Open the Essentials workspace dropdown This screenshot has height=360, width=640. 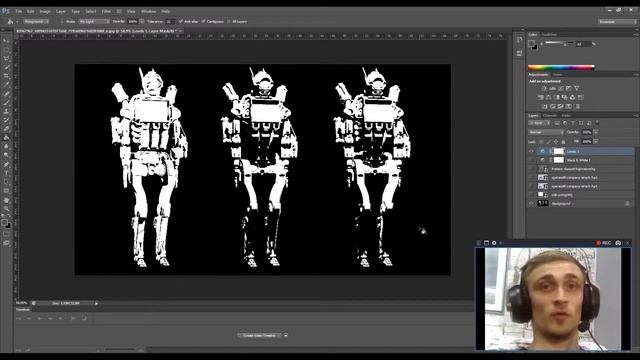[617, 22]
